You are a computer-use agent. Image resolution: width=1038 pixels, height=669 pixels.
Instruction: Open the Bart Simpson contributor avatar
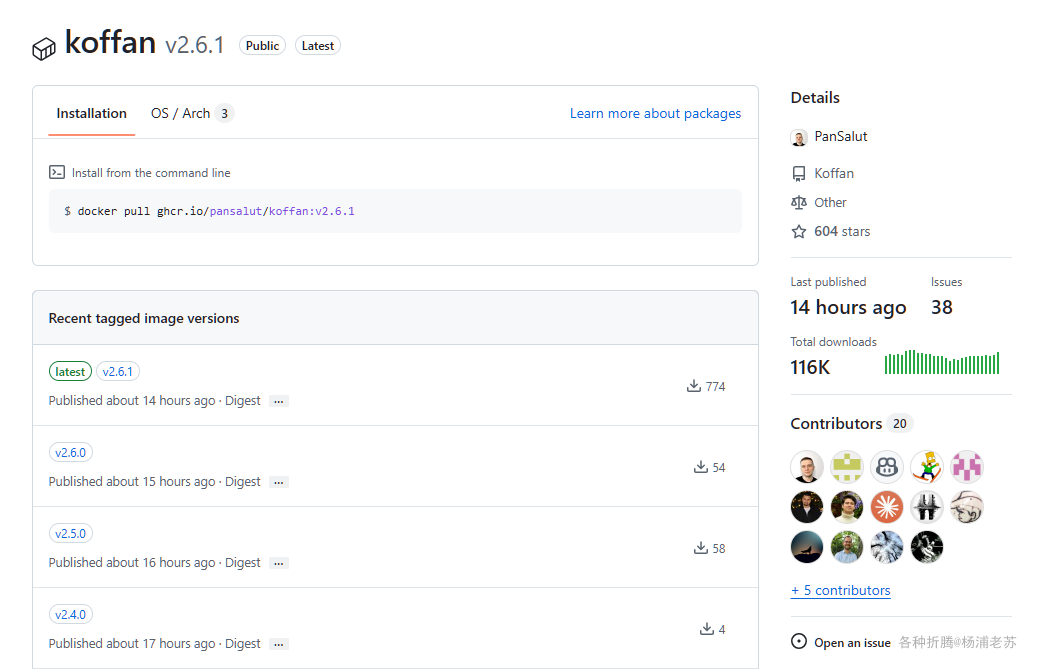(927, 467)
